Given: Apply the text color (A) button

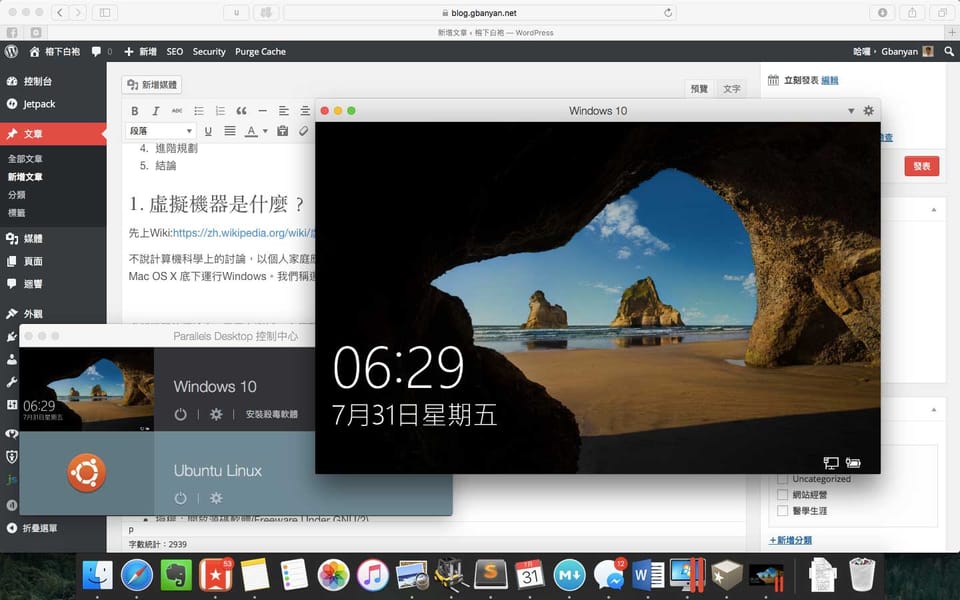Looking at the screenshot, I should coord(251,131).
